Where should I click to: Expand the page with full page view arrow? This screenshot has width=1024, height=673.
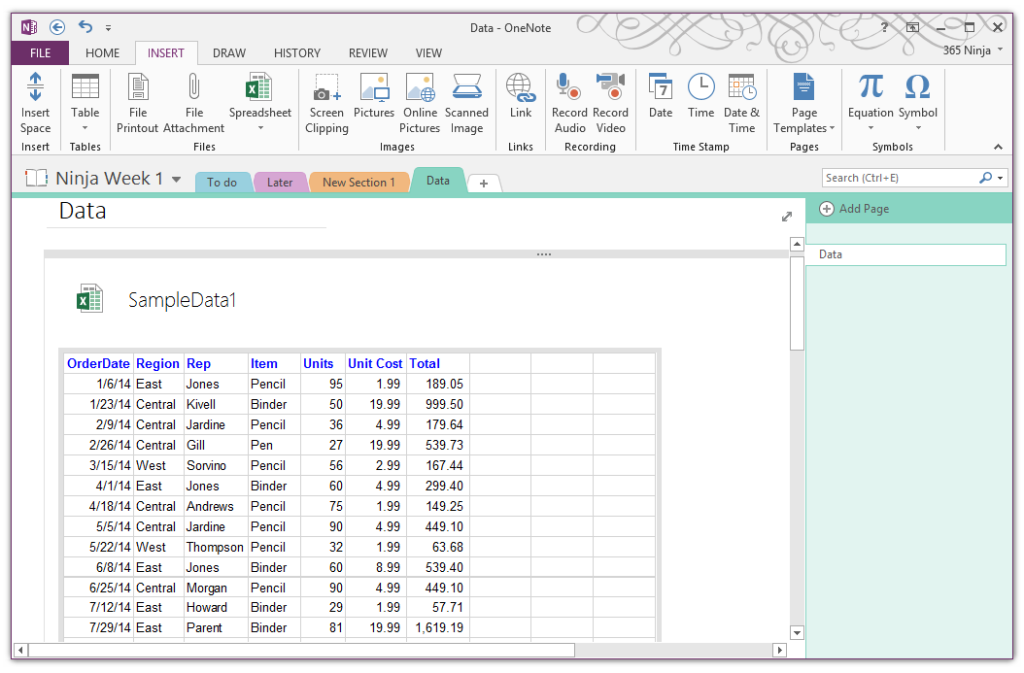(x=787, y=217)
